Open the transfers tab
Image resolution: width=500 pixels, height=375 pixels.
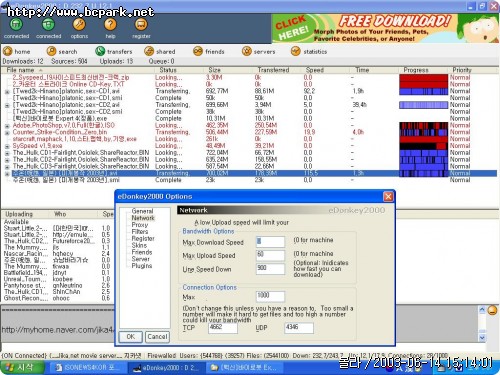[x=114, y=51]
